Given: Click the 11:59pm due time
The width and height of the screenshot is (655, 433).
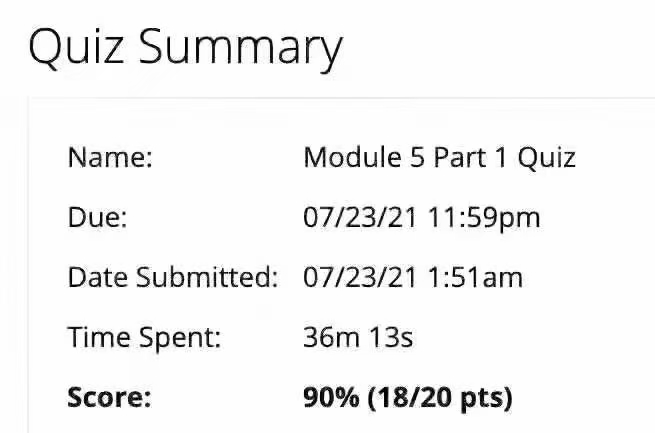Looking at the screenshot, I should click(x=485, y=218).
